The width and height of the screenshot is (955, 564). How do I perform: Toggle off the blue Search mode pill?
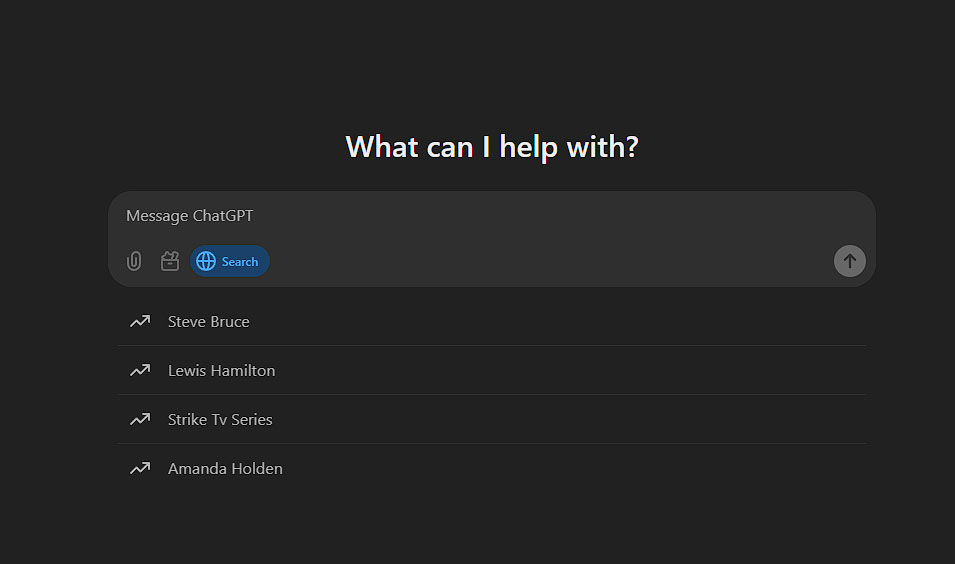click(230, 261)
